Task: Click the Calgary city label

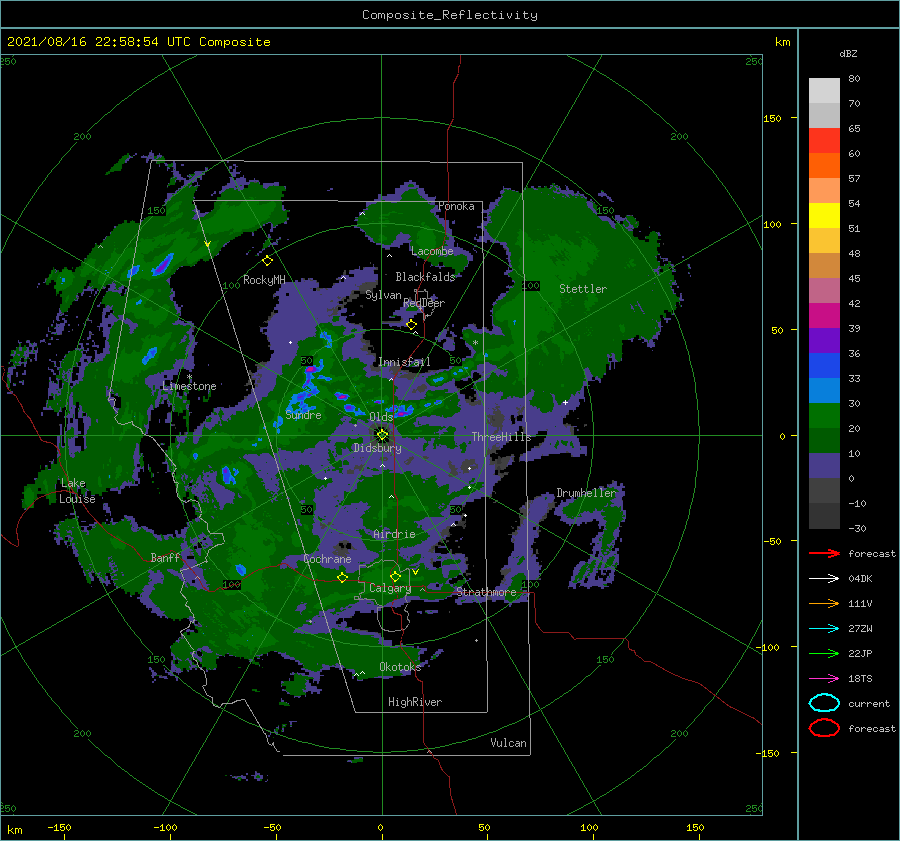Action: [390, 588]
